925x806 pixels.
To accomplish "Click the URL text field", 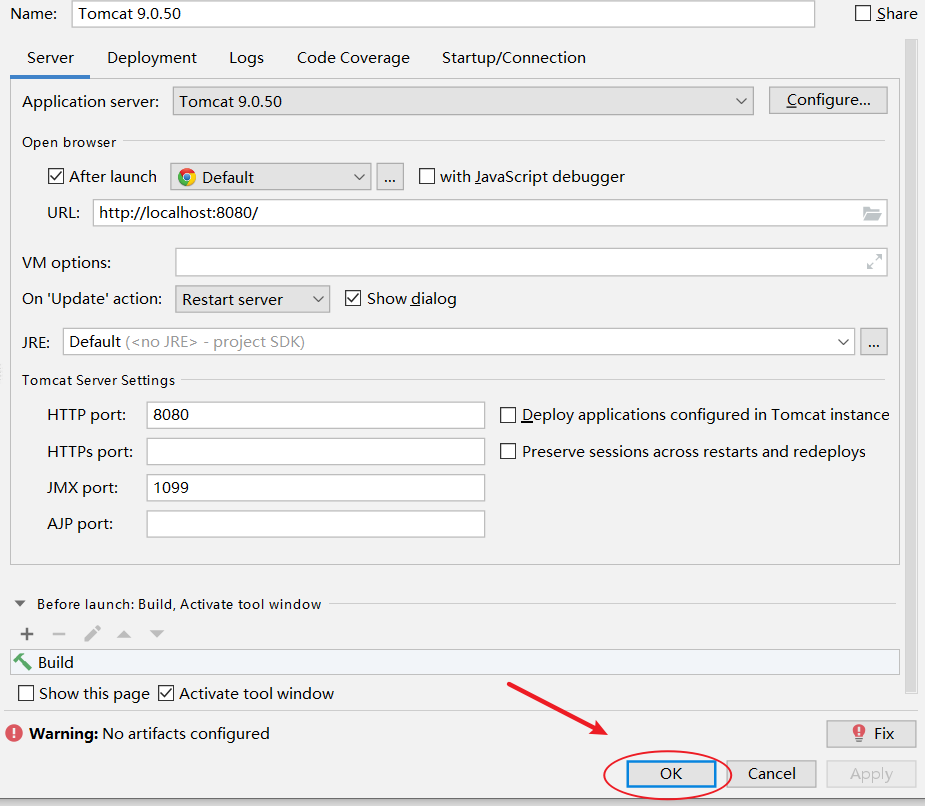I will click(x=490, y=213).
